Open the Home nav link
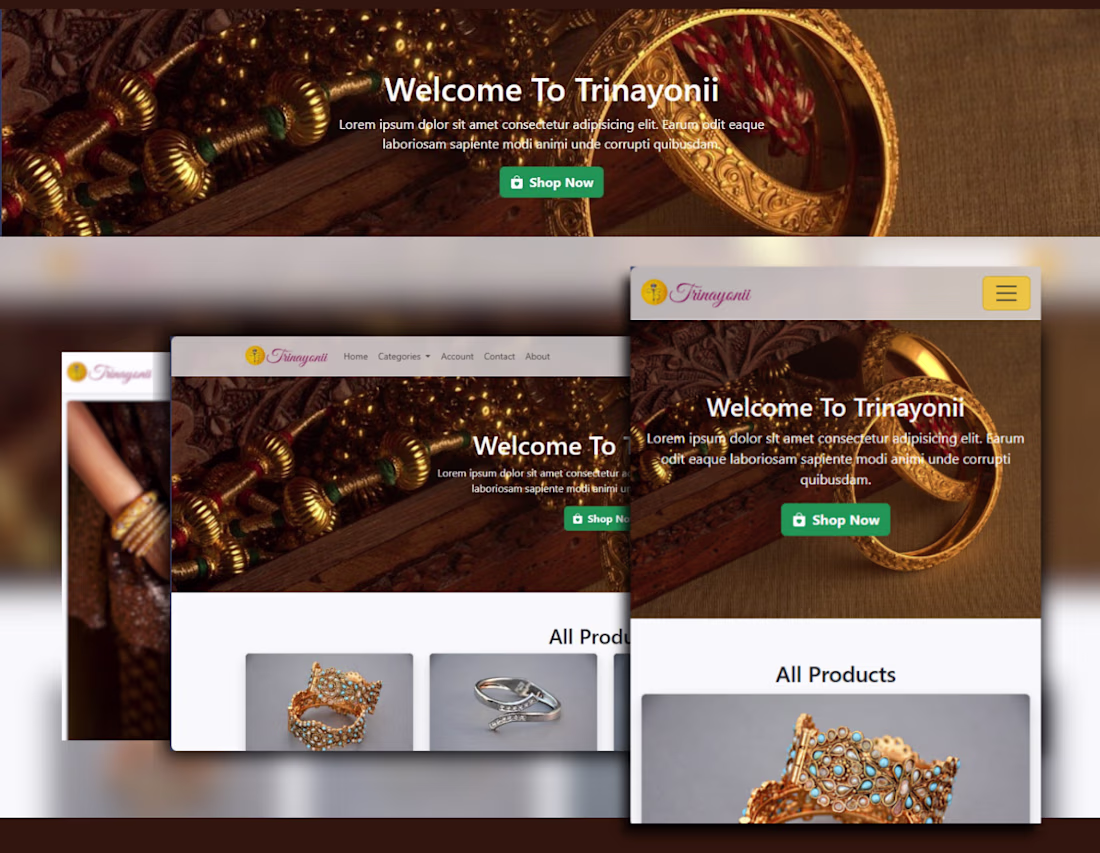This screenshot has height=853, width=1100. [356, 356]
